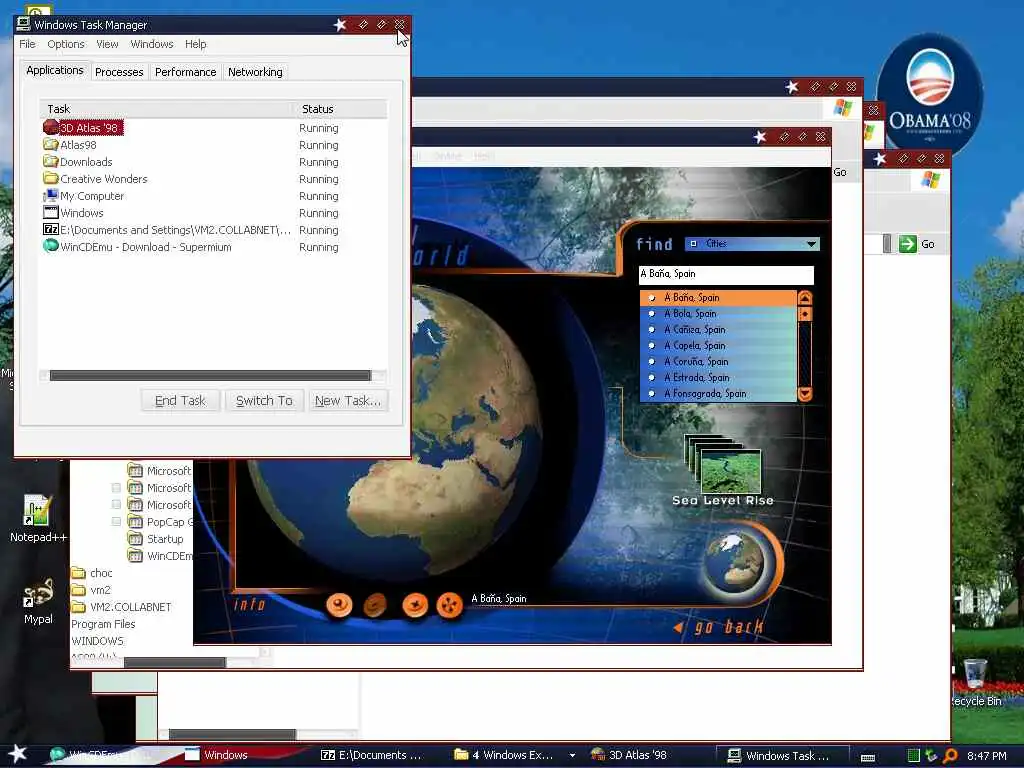The height and width of the screenshot is (768, 1024).
Task: Select WINDOWS in the folder tree
Action: (x=97, y=641)
